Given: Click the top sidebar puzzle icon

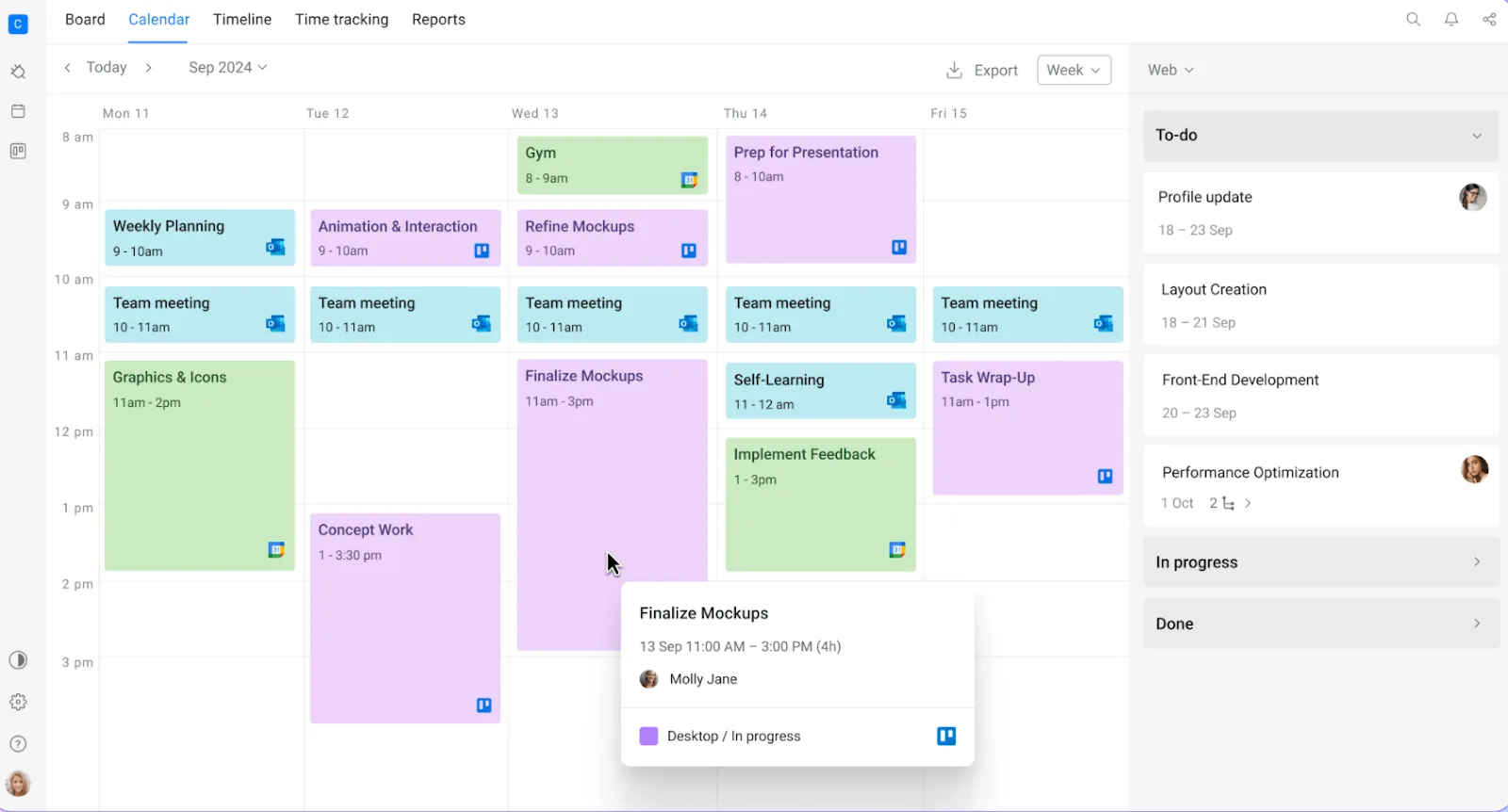Looking at the screenshot, I should [18, 72].
